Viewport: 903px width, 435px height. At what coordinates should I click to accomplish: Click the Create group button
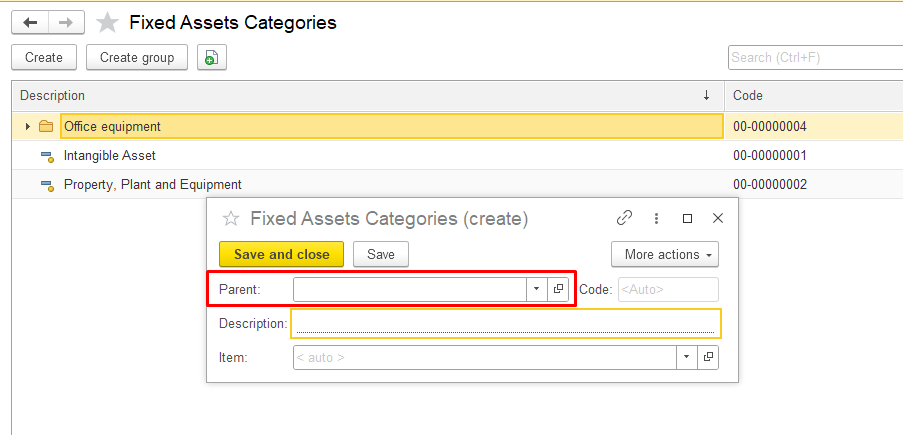(x=137, y=57)
